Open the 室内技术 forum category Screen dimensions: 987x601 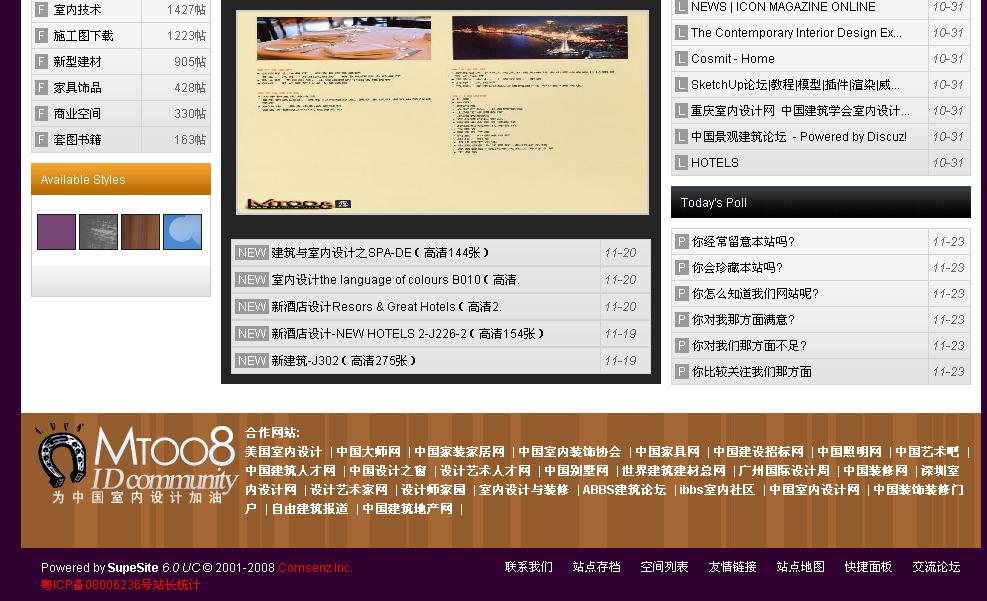coord(77,9)
